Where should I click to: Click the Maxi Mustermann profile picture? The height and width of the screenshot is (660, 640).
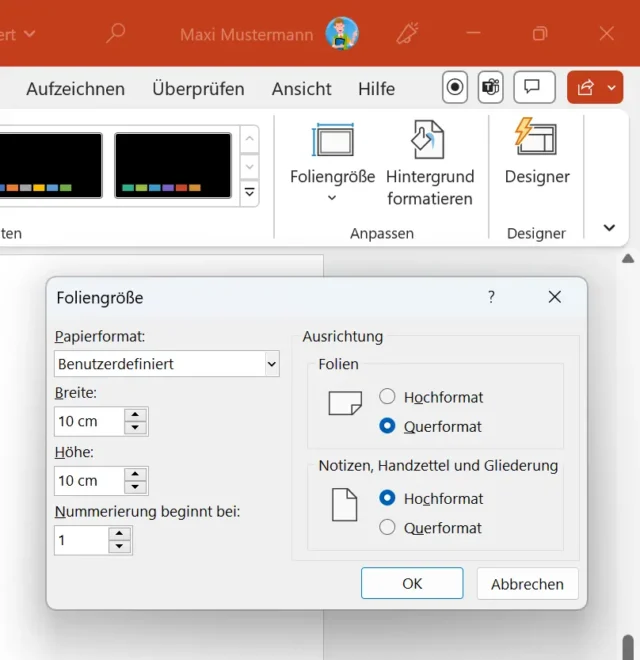[x=342, y=34]
